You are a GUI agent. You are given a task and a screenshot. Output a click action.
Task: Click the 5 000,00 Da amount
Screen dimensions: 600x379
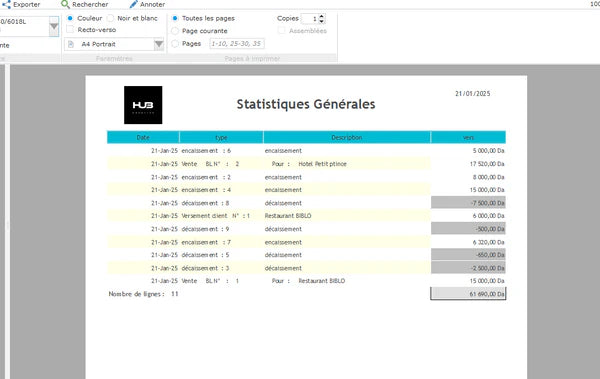coord(488,151)
